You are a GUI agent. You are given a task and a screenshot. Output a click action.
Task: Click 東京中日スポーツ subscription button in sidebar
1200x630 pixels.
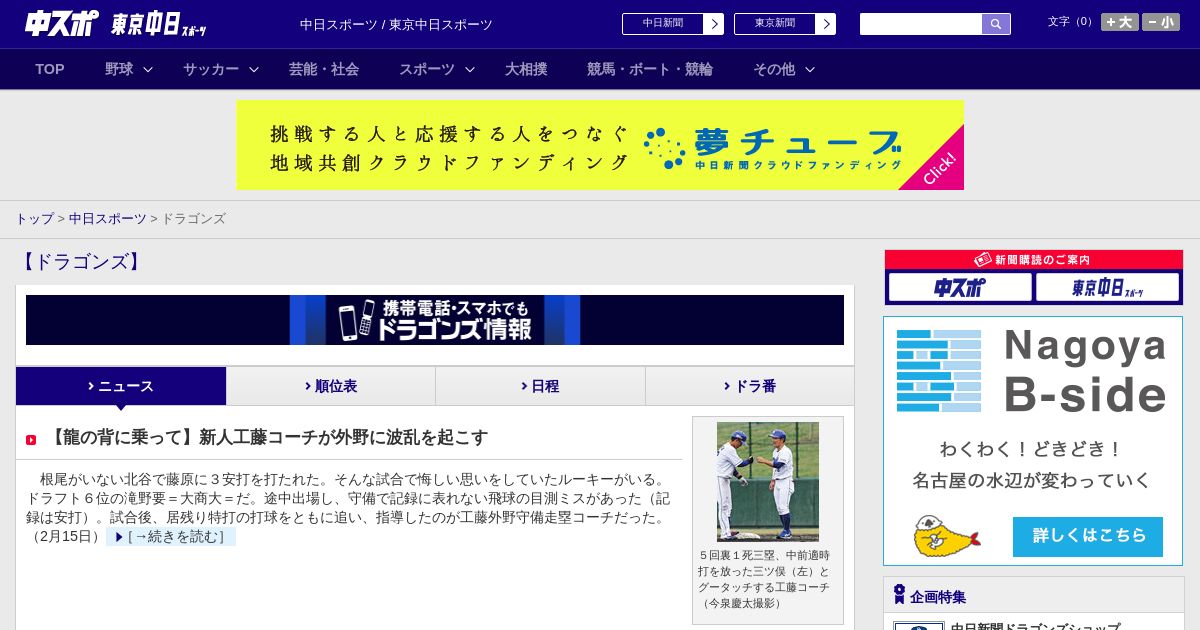click(1107, 288)
